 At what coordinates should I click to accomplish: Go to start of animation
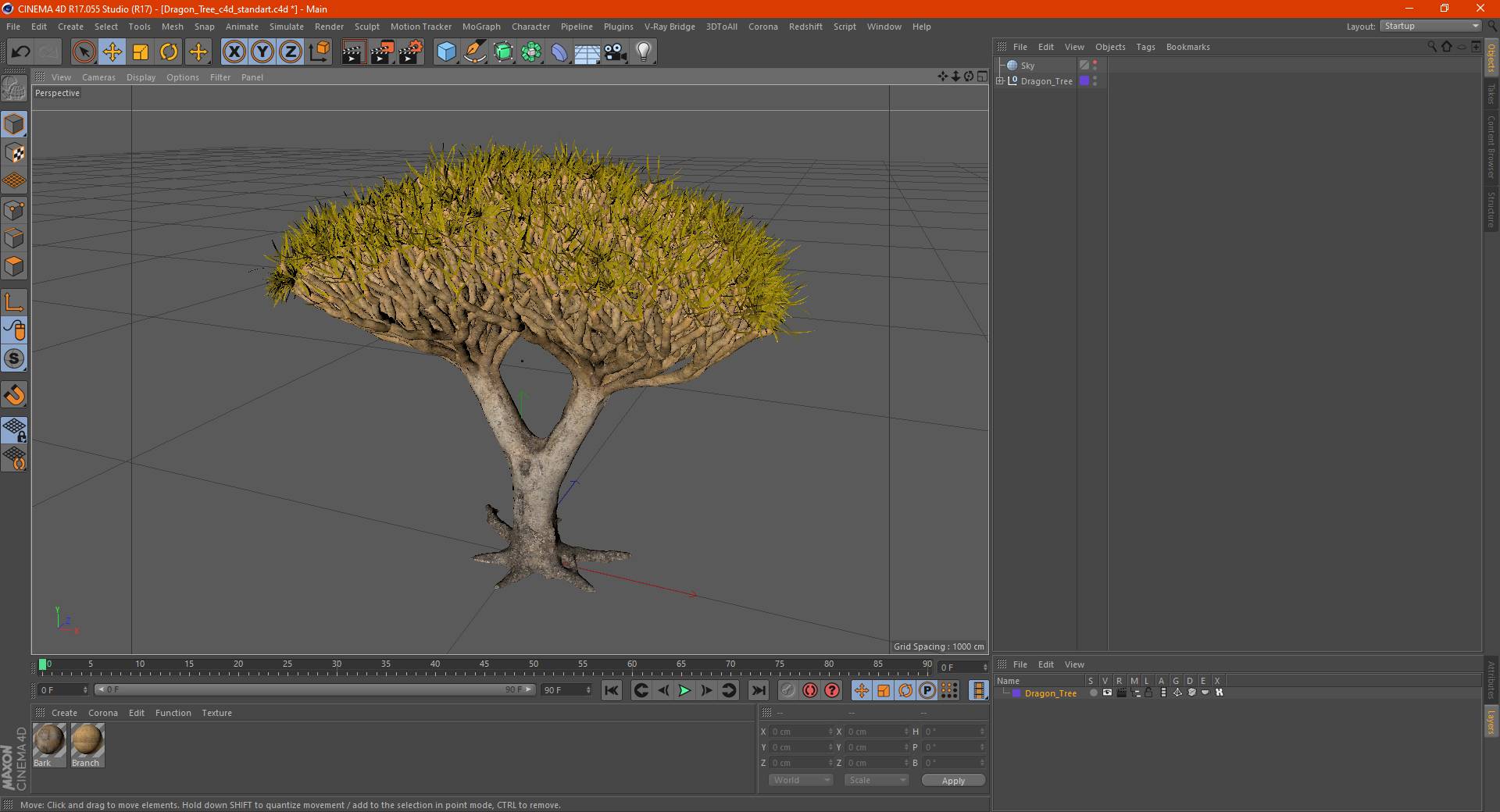[x=612, y=690]
